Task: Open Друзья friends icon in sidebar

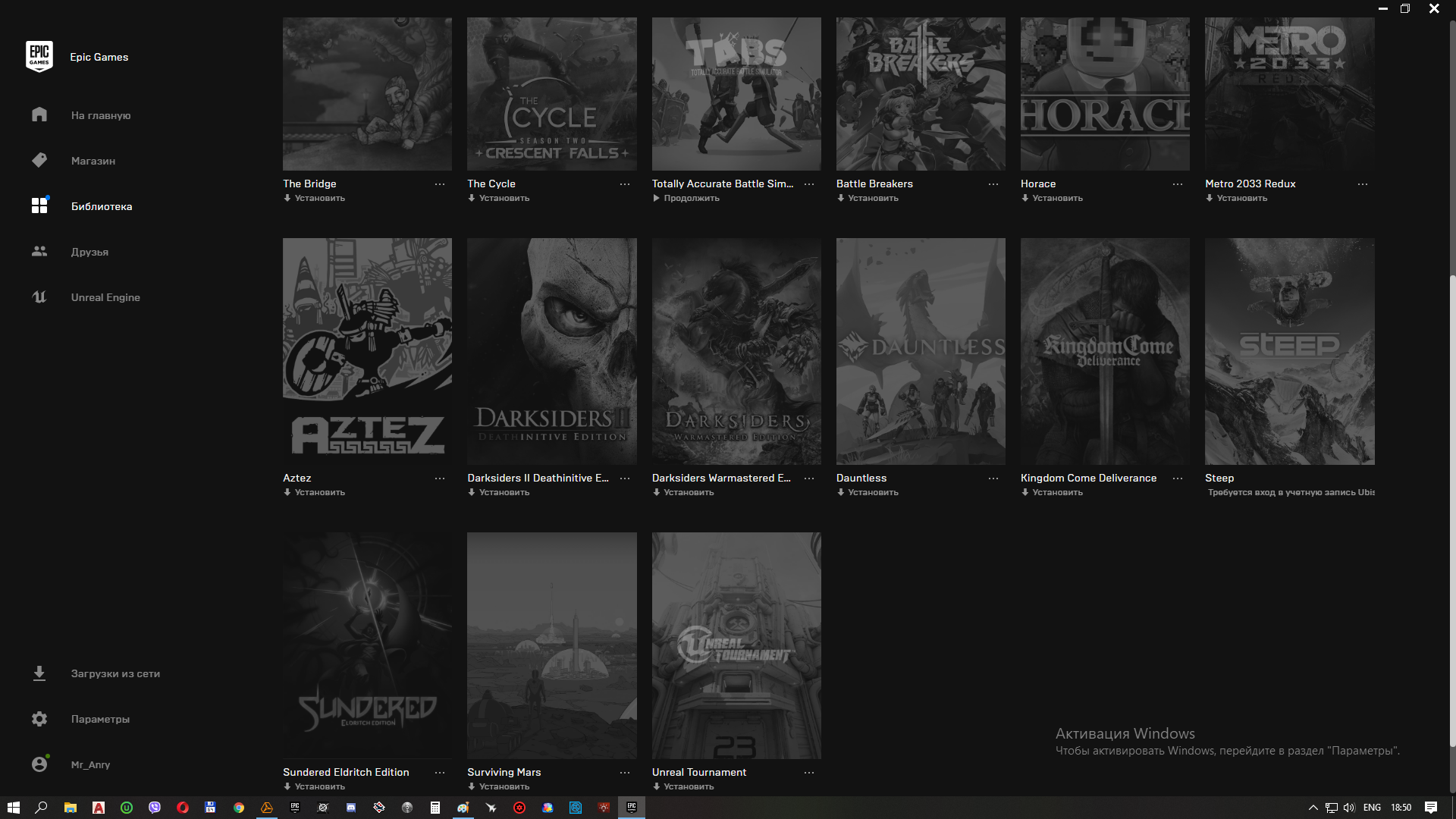Action: click(x=39, y=251)
